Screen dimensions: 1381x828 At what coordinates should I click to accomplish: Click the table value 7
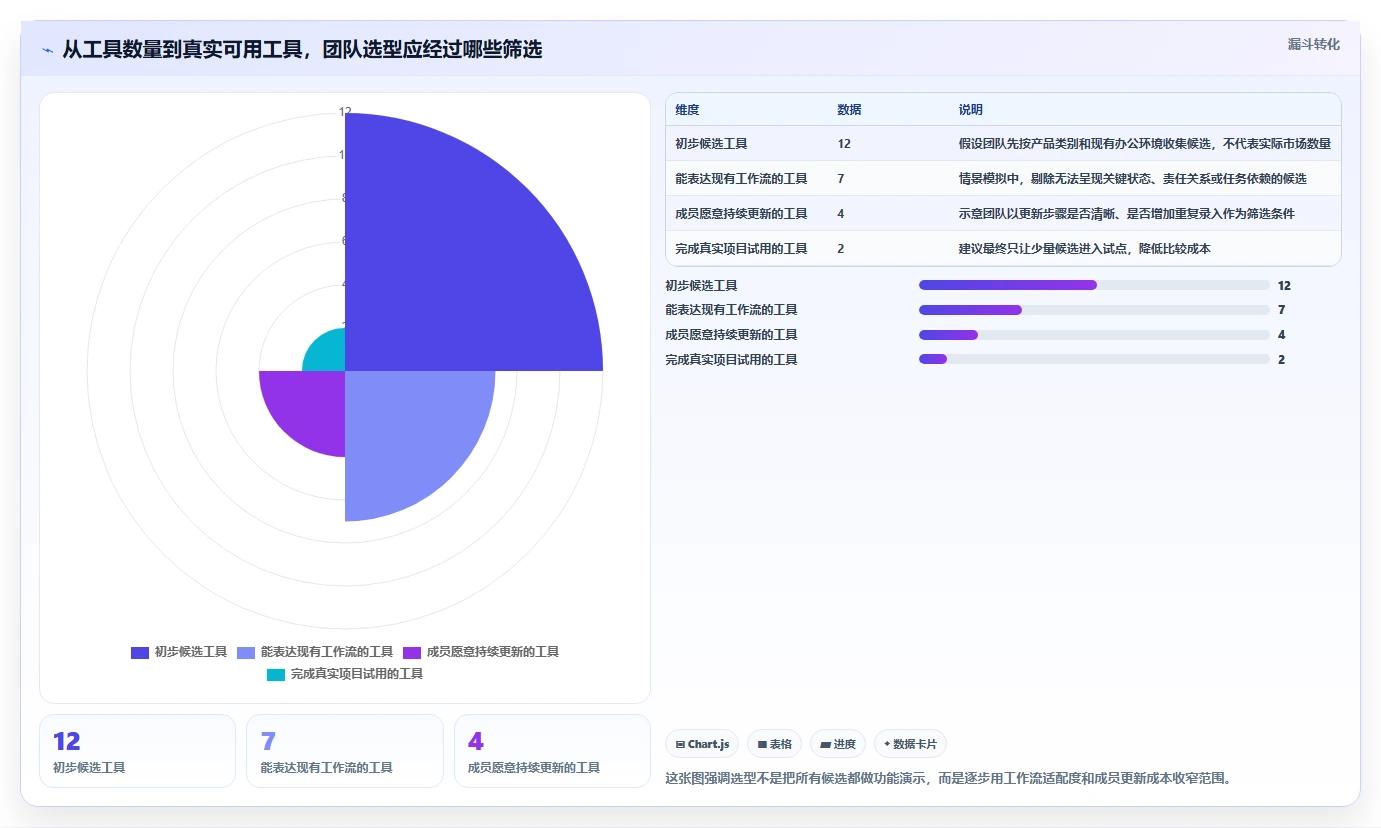pyautogui.click(x=841, y=179)
